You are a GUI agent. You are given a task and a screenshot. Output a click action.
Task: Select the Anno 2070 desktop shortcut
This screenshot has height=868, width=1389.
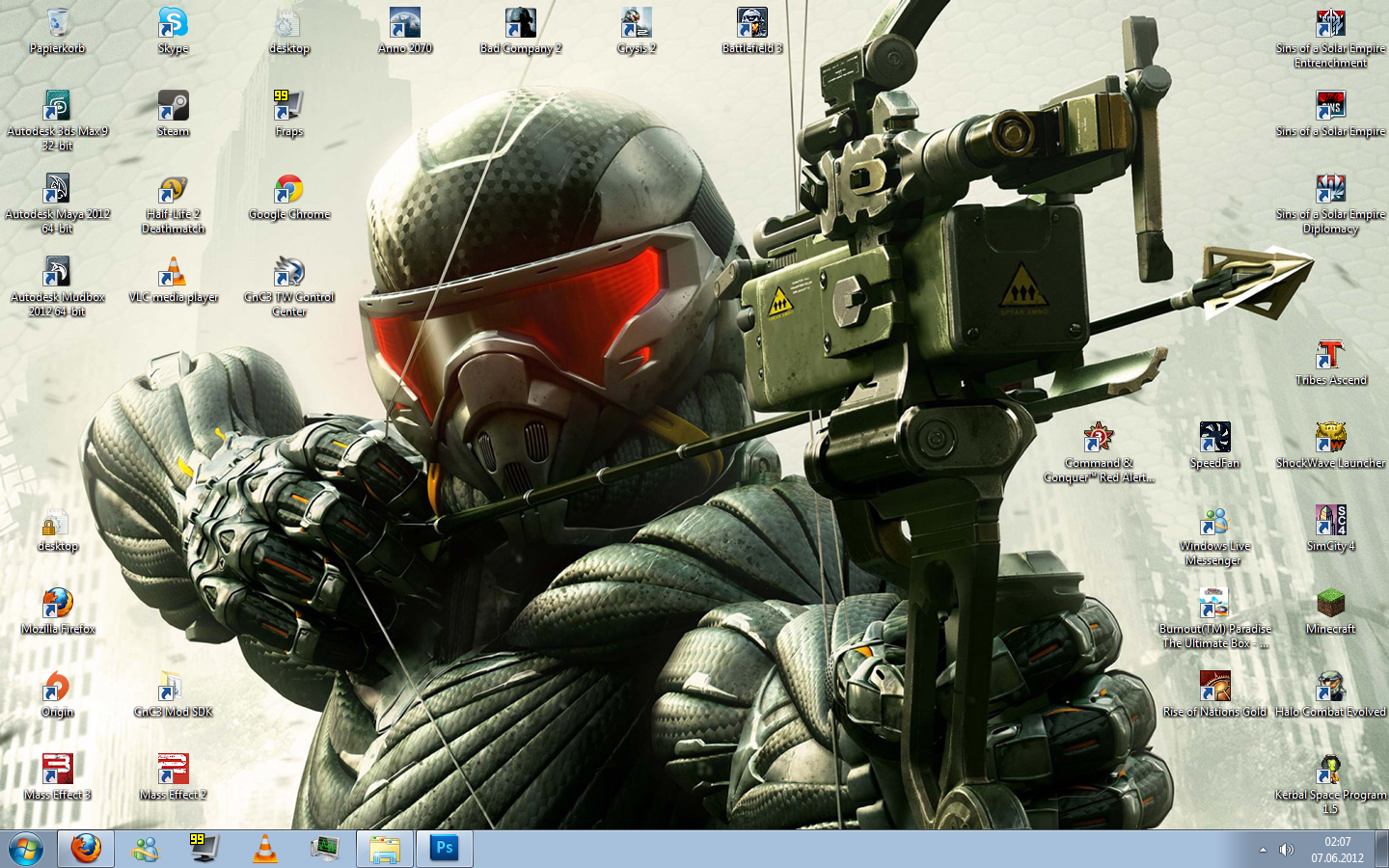[405, 31]
